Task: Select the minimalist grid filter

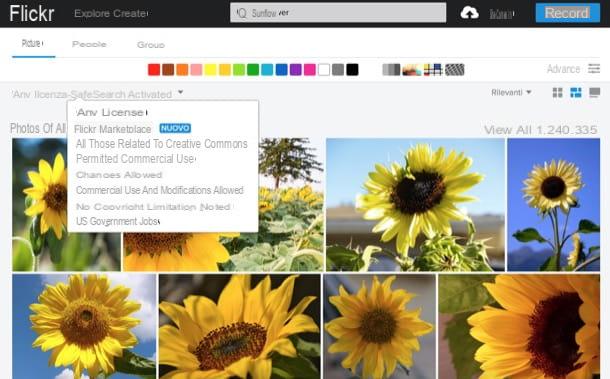Action: tap(433, 70)
